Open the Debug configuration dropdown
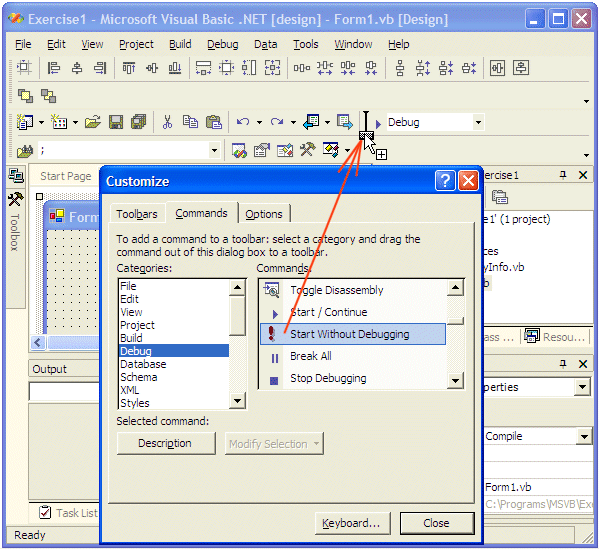Screen dimensions: 599x549 (x=478, y=123)
